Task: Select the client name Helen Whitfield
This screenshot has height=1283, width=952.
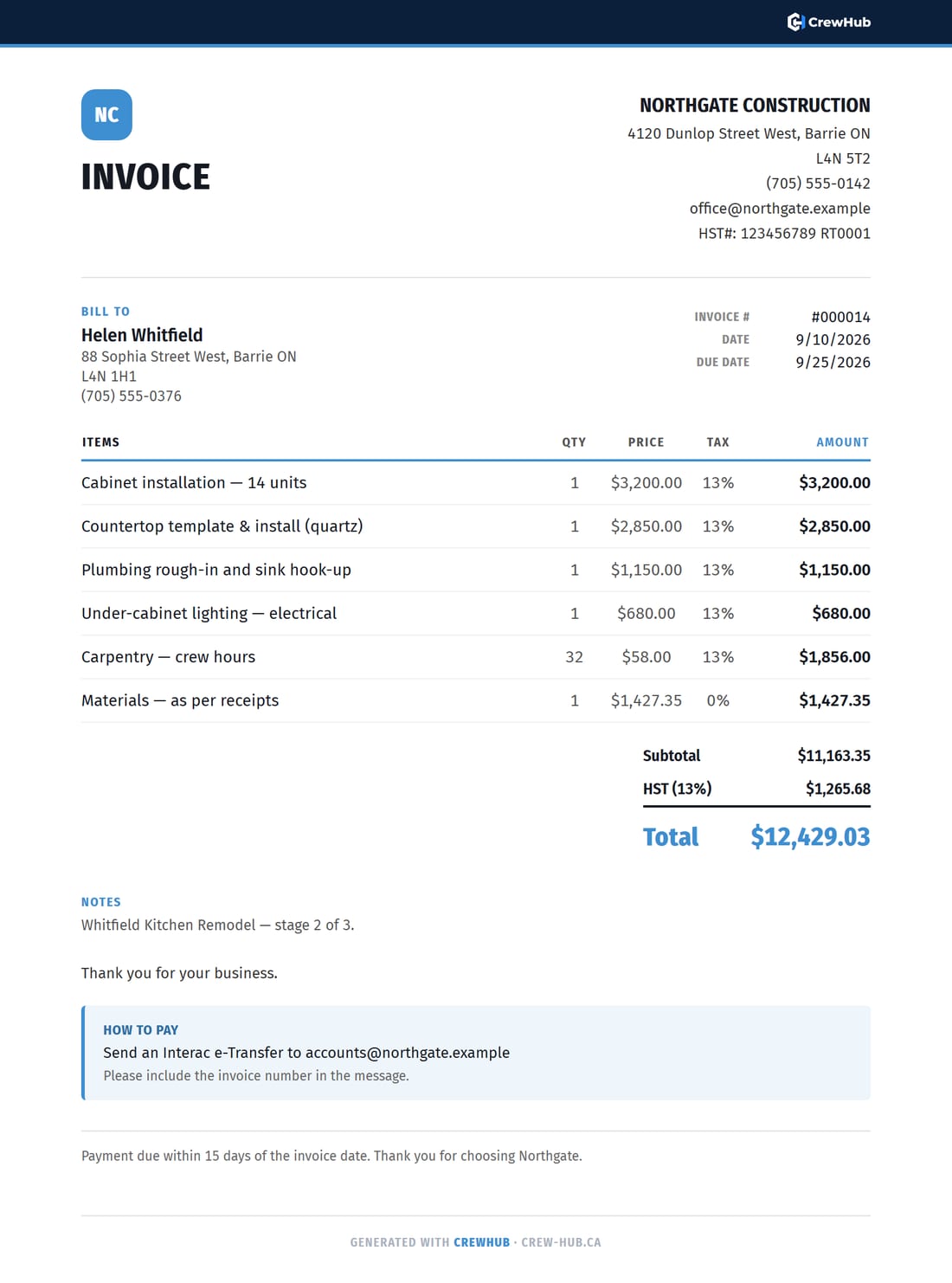Action: point(142,335)
